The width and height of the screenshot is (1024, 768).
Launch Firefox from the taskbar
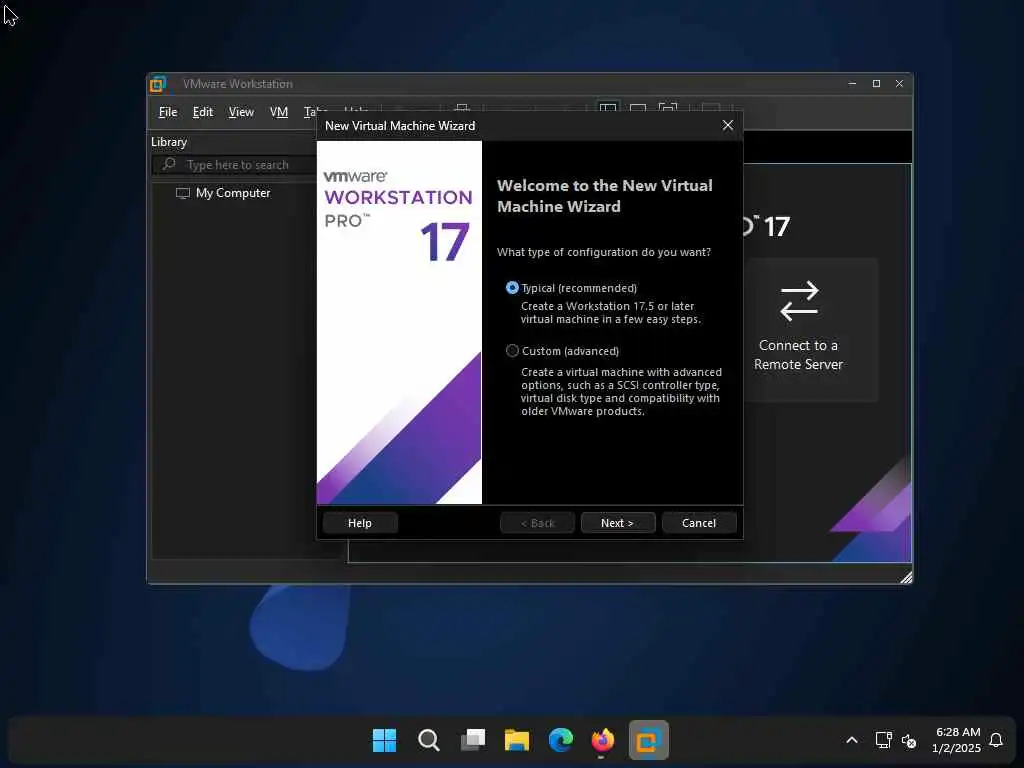pos(603,740)
